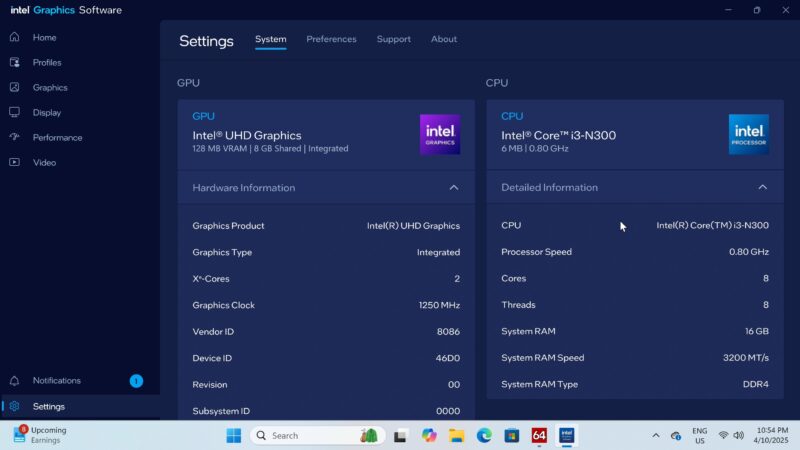Click the Subsystem ID value 0000
The width and height of the screenshot is (800, 450).
pos(448,411)
